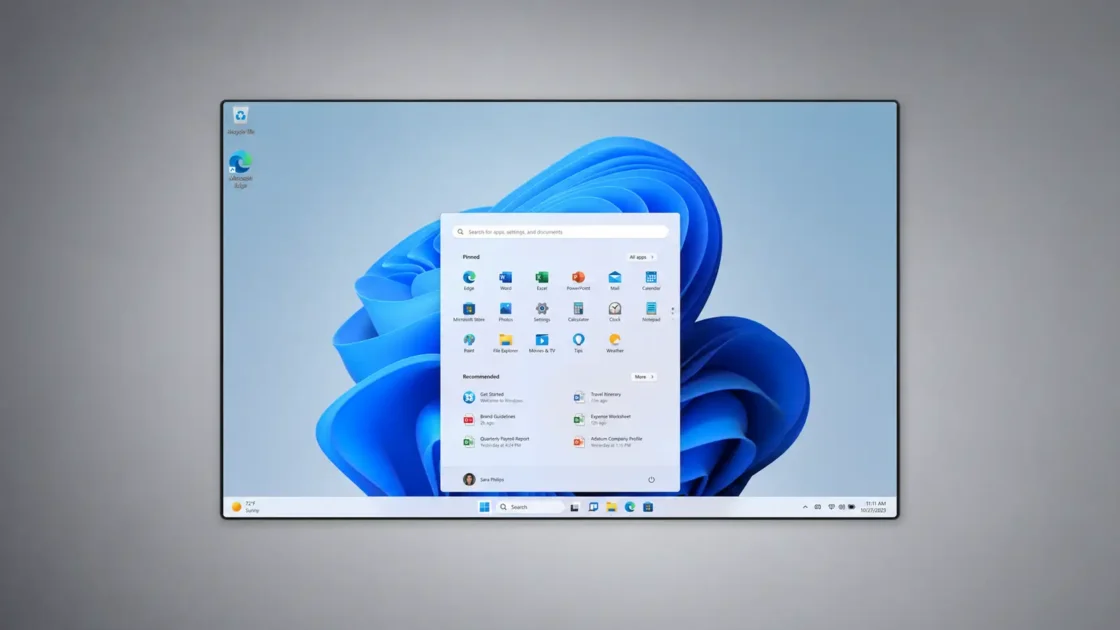The image size is (1120, 630).
Task: Select the Microsoft Edge desktop shortcut
Action: tap(240, 170)
